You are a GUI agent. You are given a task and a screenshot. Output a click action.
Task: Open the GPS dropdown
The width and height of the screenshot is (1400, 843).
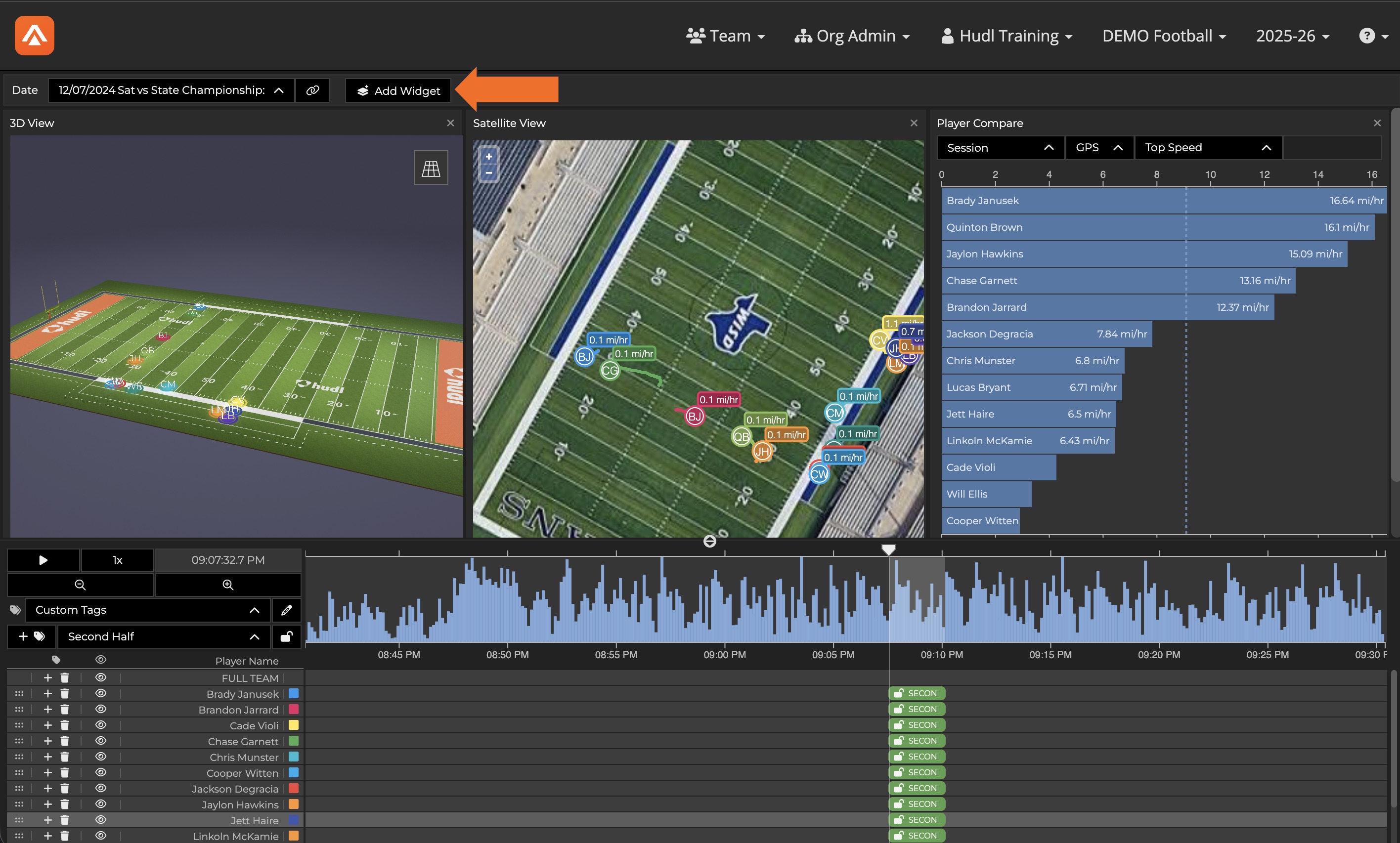pyautogui.click(x=1099, y=148)
